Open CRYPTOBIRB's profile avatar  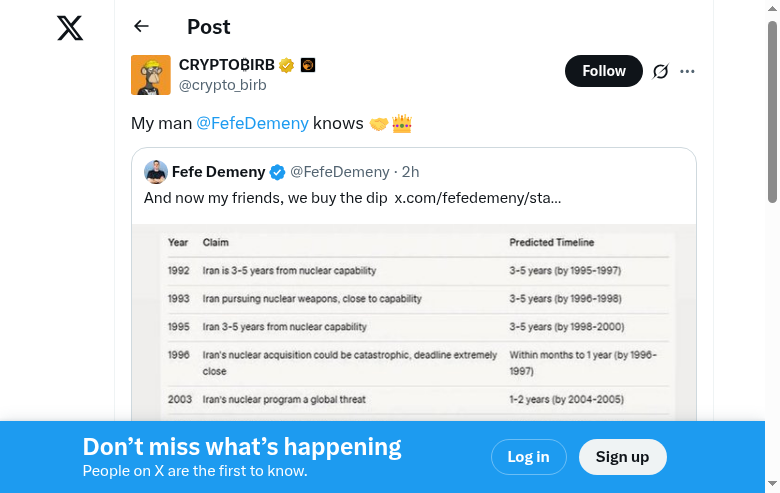pos(151,75)
